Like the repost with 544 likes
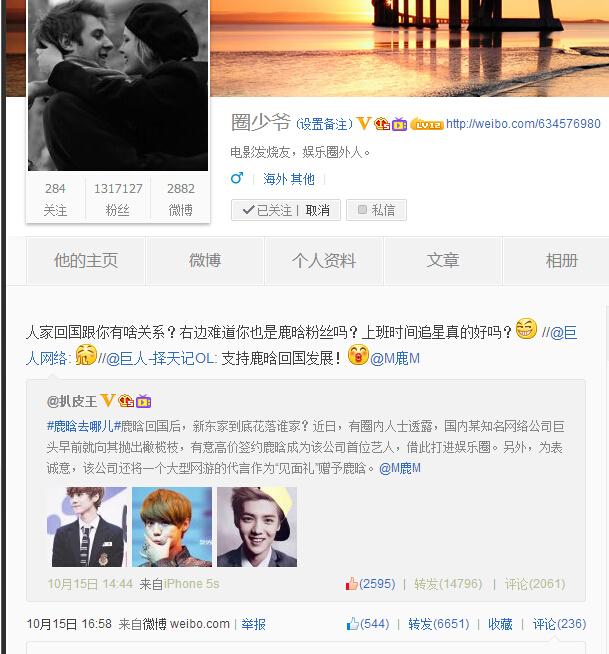The image size is (609, 654). click(x=367, y=624)
